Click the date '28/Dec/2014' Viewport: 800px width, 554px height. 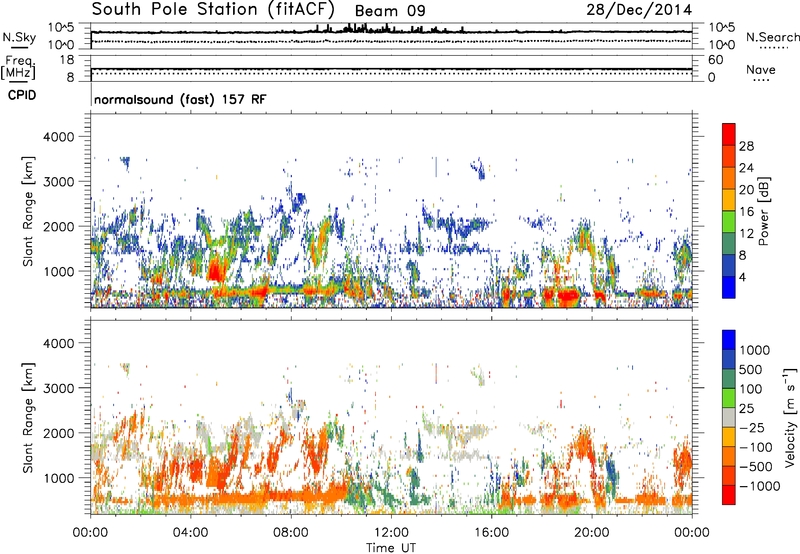[639, 10]
